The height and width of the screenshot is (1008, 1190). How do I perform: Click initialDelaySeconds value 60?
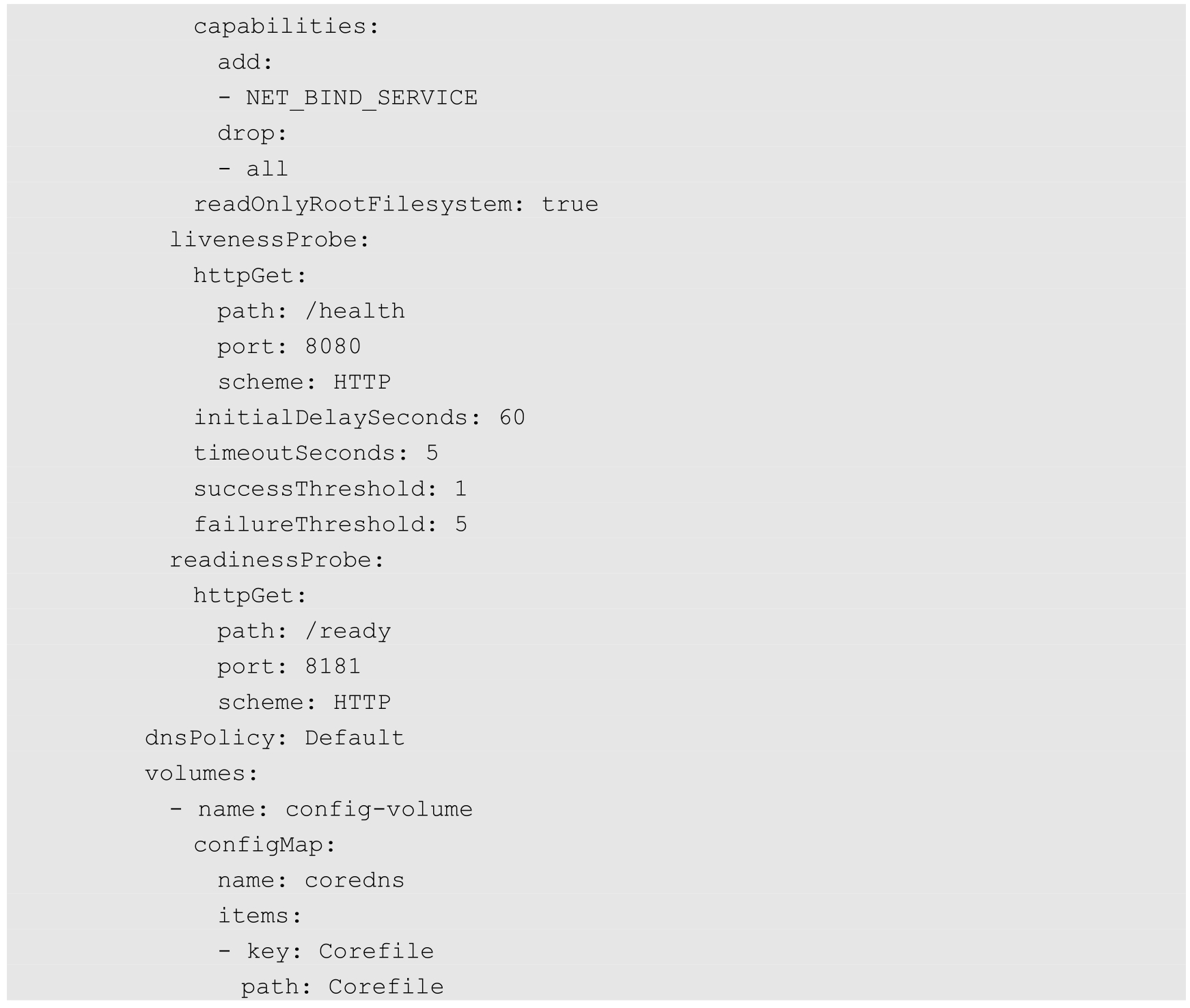tap(512, 417)
